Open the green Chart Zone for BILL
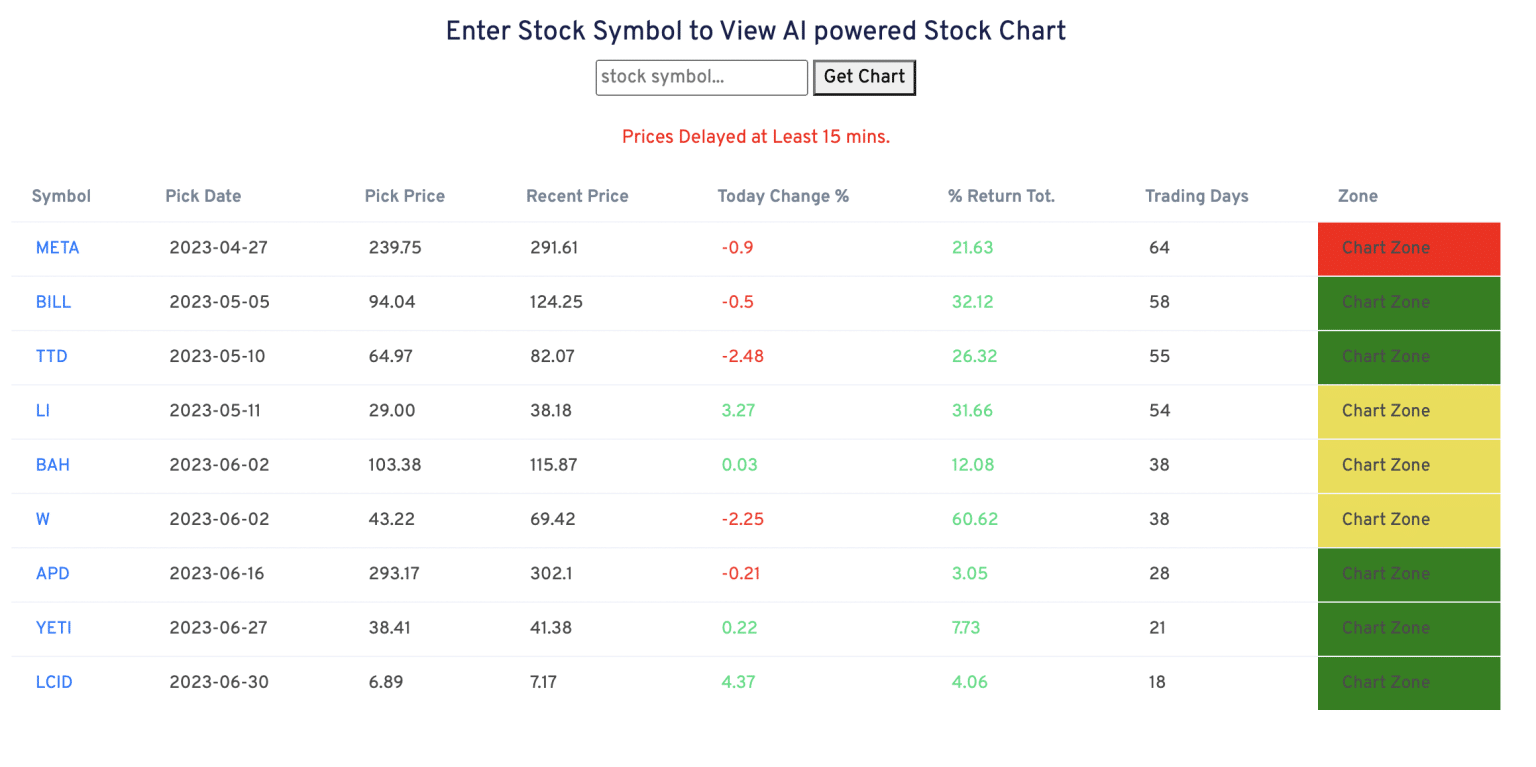 (x=1409, y=302)
